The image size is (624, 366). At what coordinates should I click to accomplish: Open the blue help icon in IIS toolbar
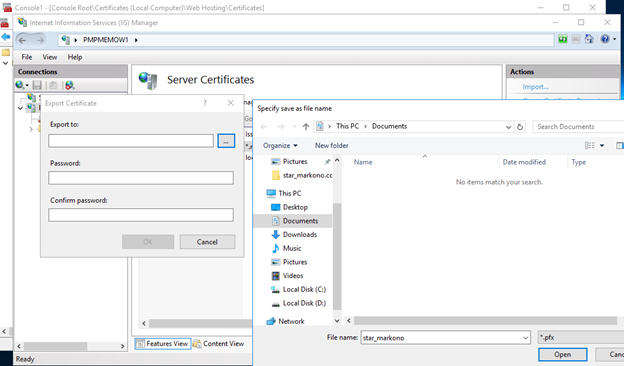(x=605, y=39)
